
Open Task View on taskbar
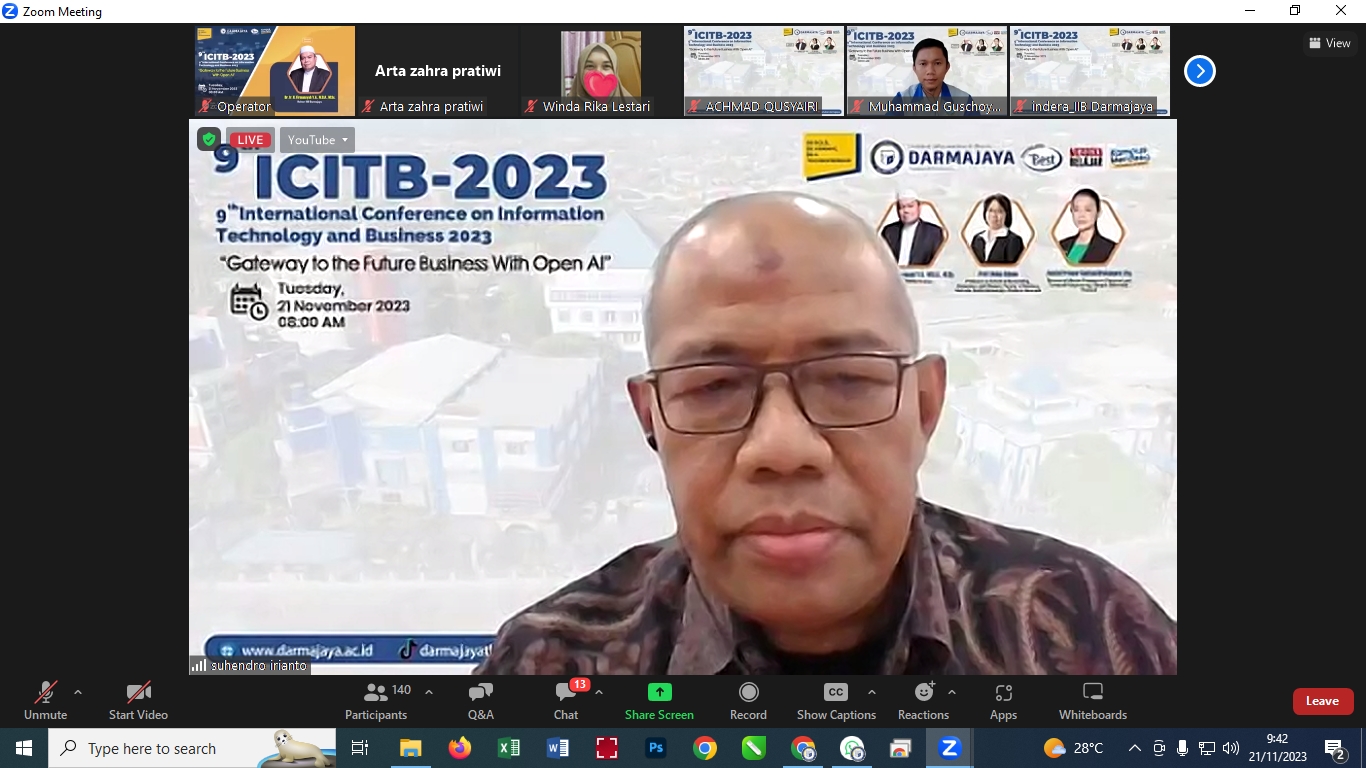click(x=360, y=748)
